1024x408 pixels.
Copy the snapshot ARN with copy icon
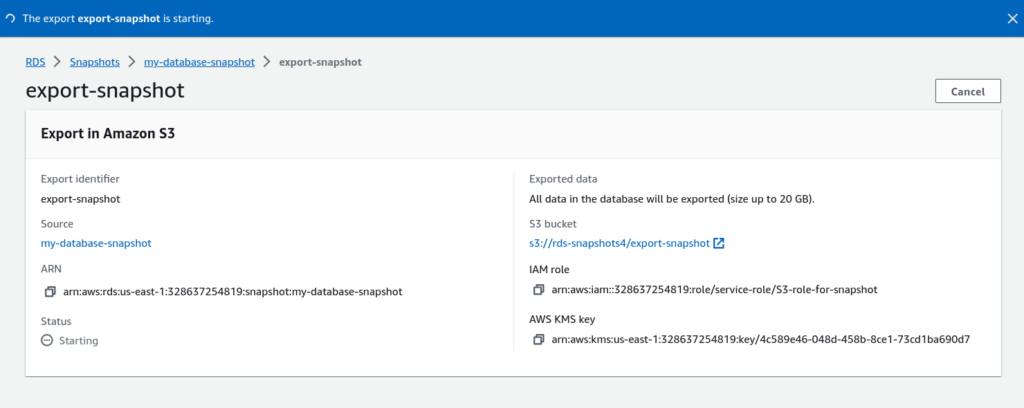click(x=50, y=292)
